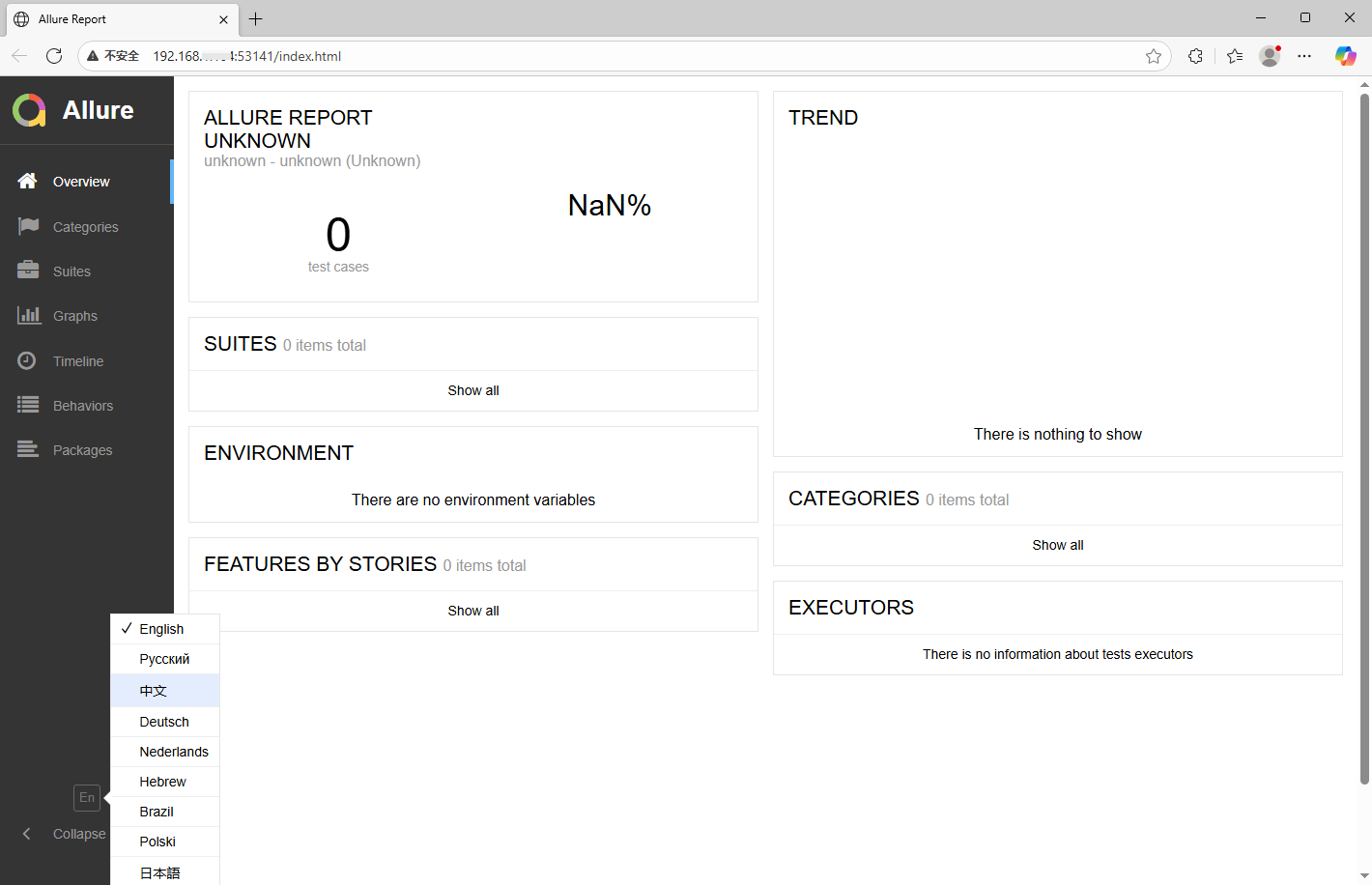Click Show all under Features by Stories

[473, 611]
